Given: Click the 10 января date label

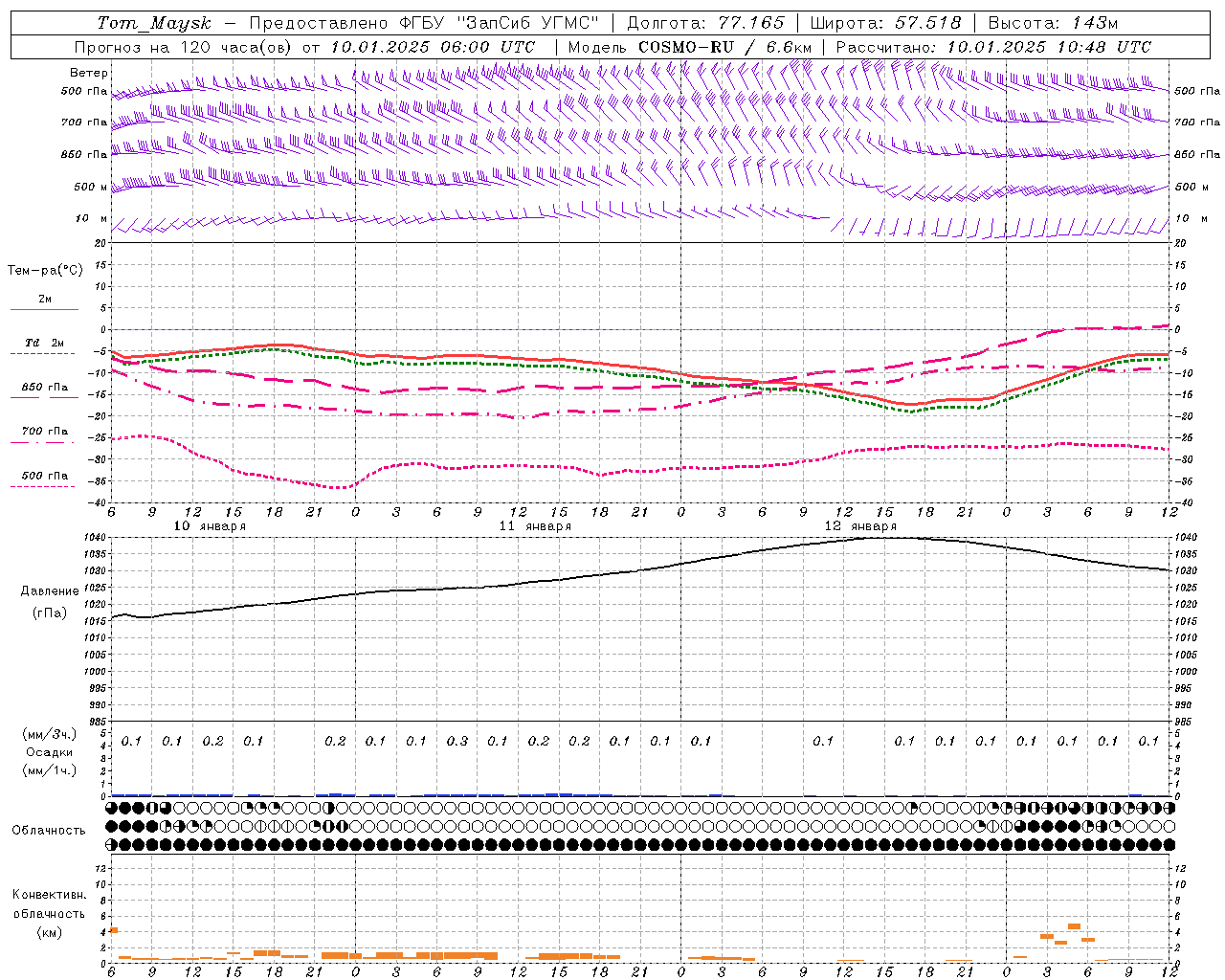Looking at the screenshot, I should 210,526.
